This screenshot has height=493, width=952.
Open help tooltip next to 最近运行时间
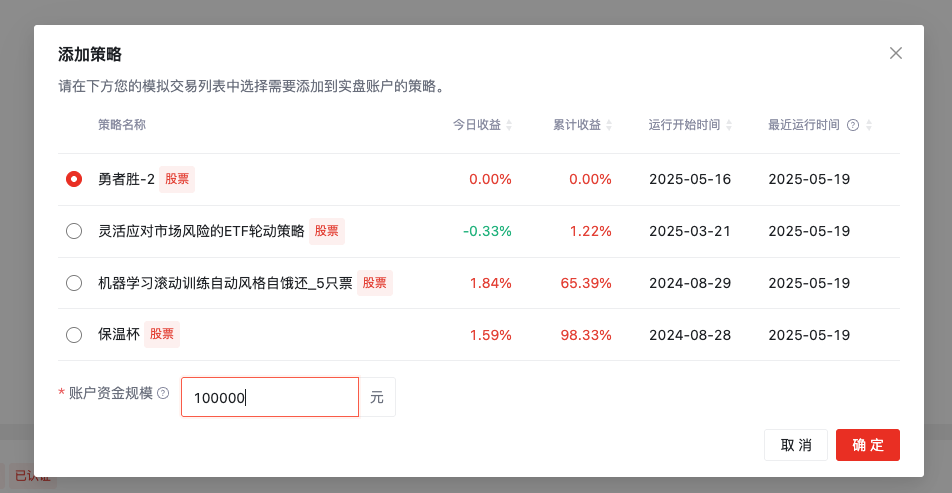pyautogui.click(x=853, y=126)
